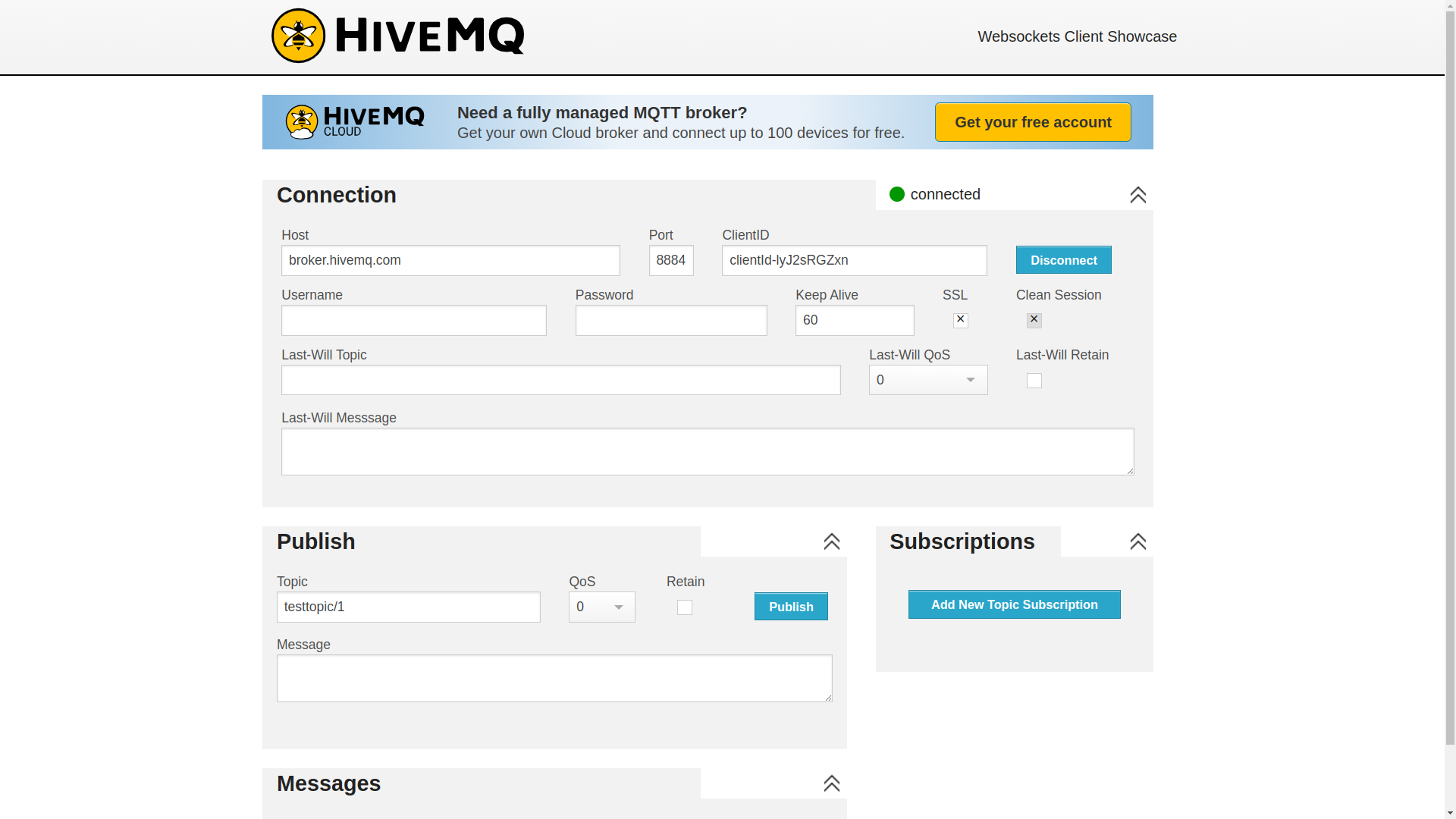Screen dimensions: 1456x819
Task: Toggle the Last-Will Retain switch
Action: (x=1034, y=379)
